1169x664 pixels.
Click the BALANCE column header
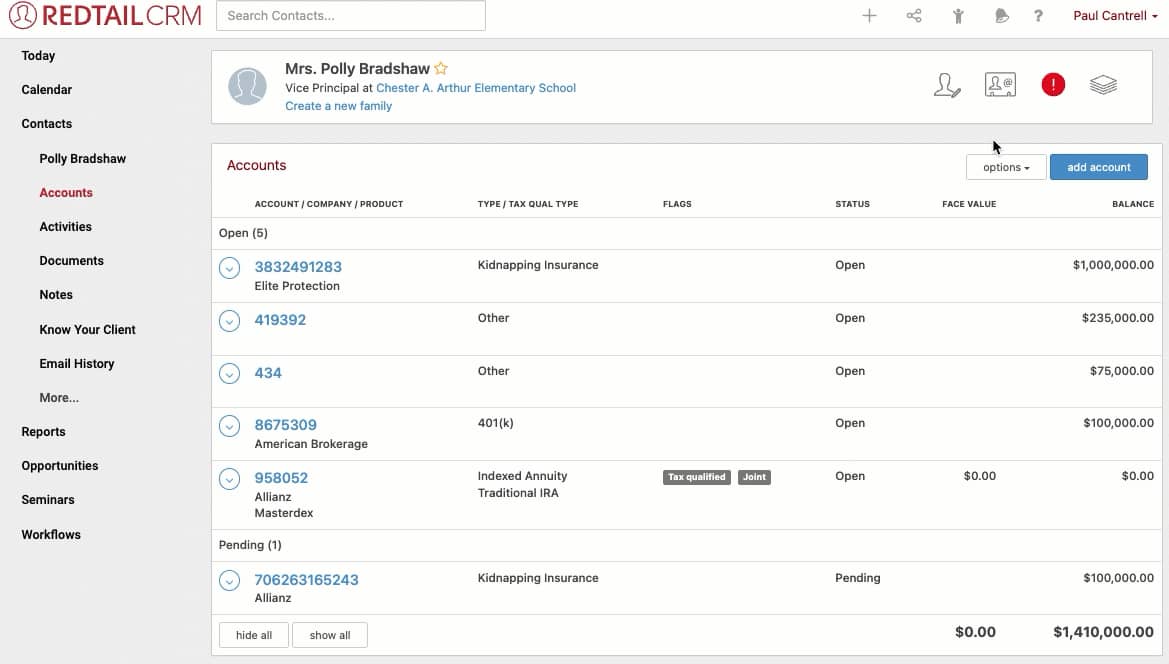click(x=1132, y=204)
